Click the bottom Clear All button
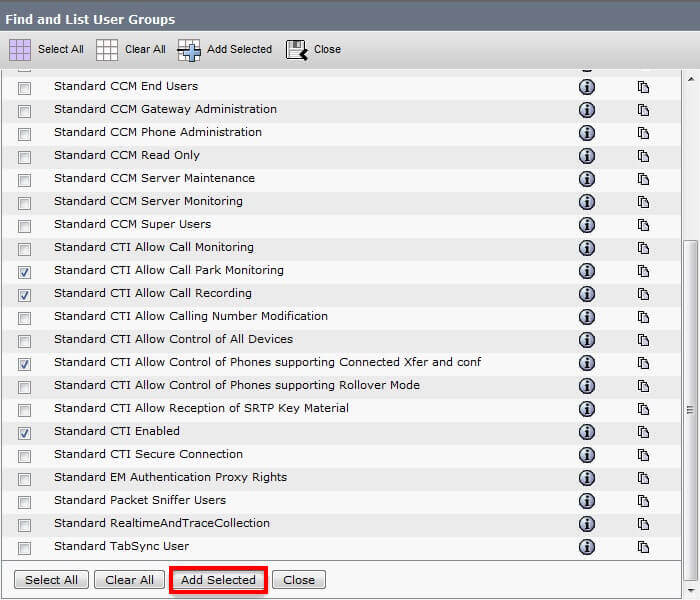This screenshot has width=700, height=600. (129, 580)
